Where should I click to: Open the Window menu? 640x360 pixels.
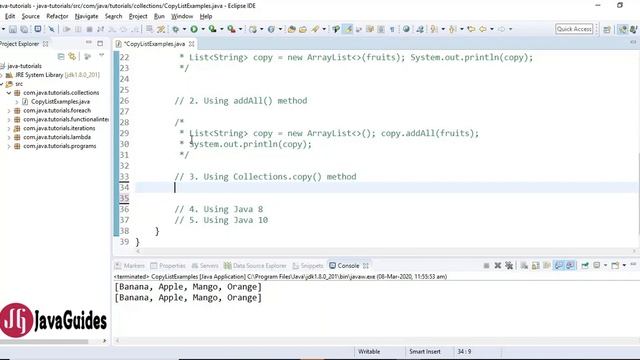coord(182,16)
